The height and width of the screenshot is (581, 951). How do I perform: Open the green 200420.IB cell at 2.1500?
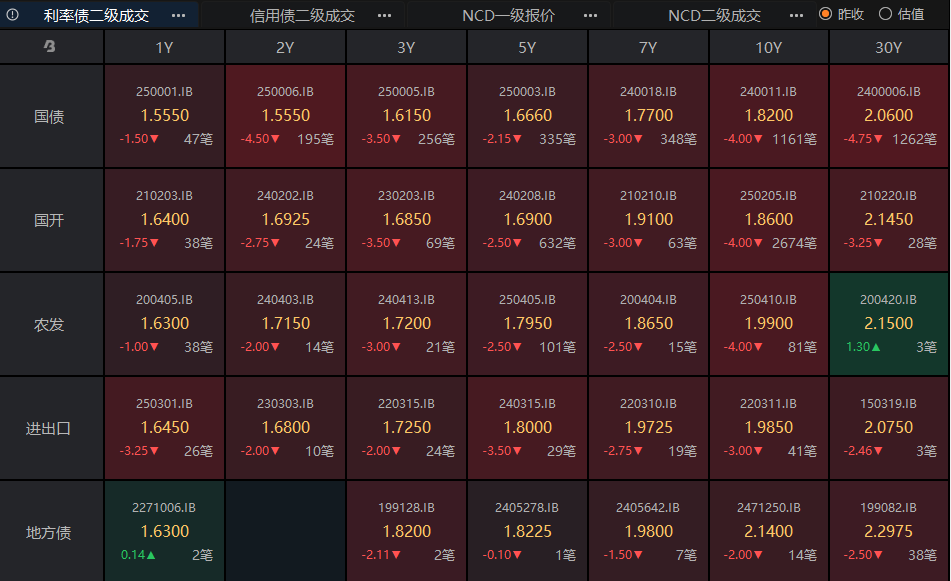coord(888,324)
